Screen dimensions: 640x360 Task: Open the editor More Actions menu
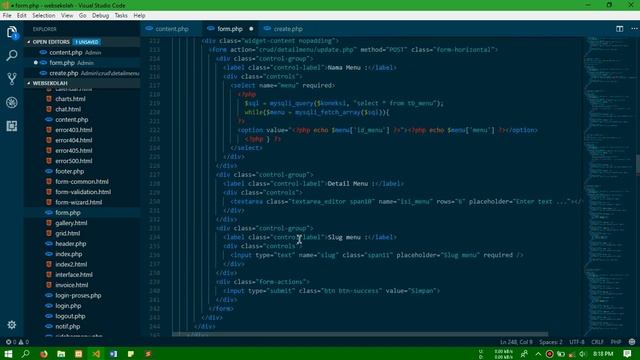[x=634, y=29]
